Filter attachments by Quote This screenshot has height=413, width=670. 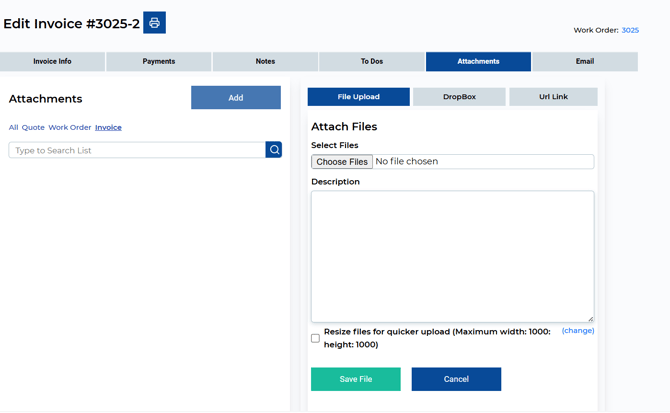[33, 128]
